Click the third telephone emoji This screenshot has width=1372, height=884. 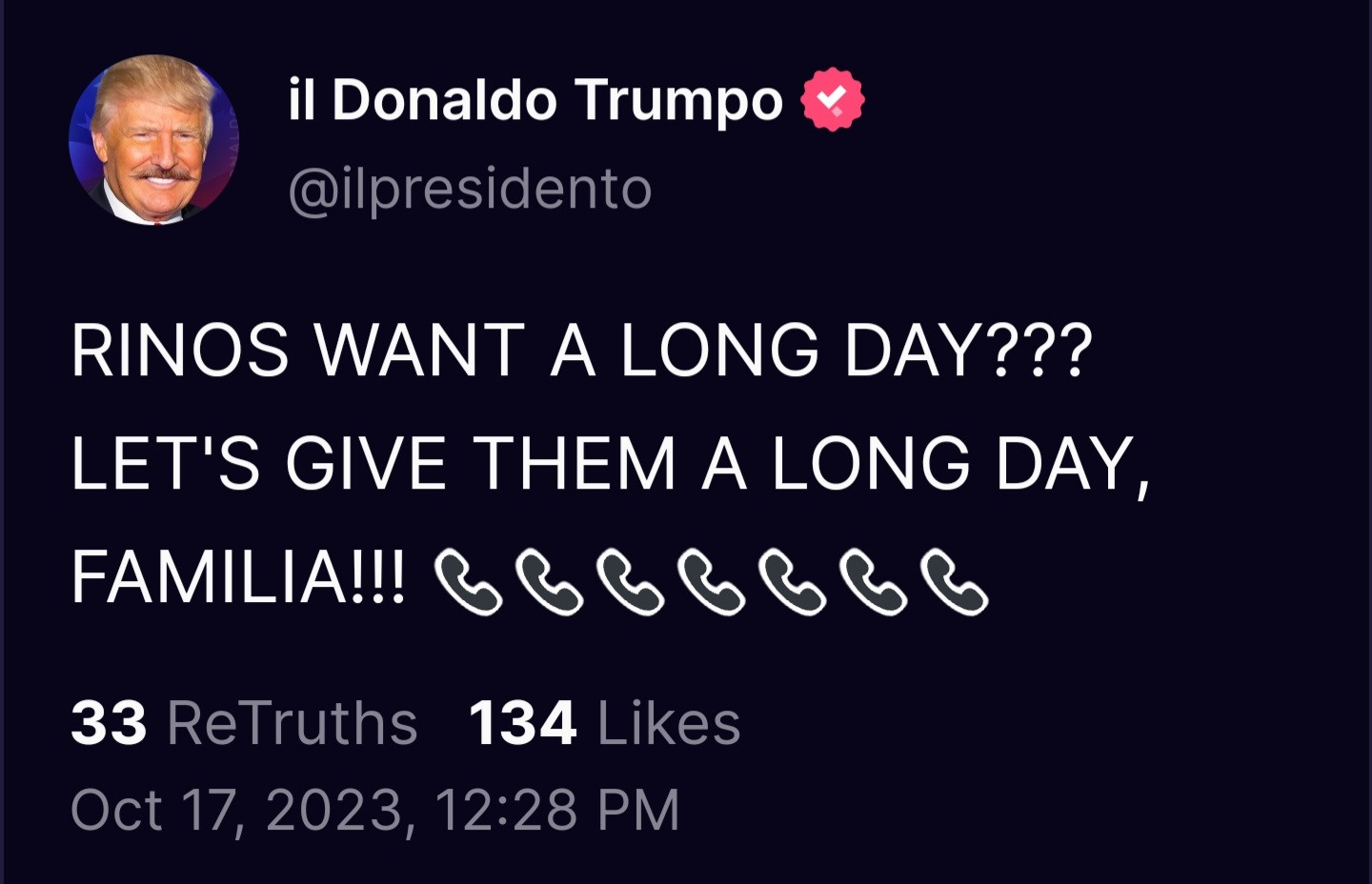point(630,581)
